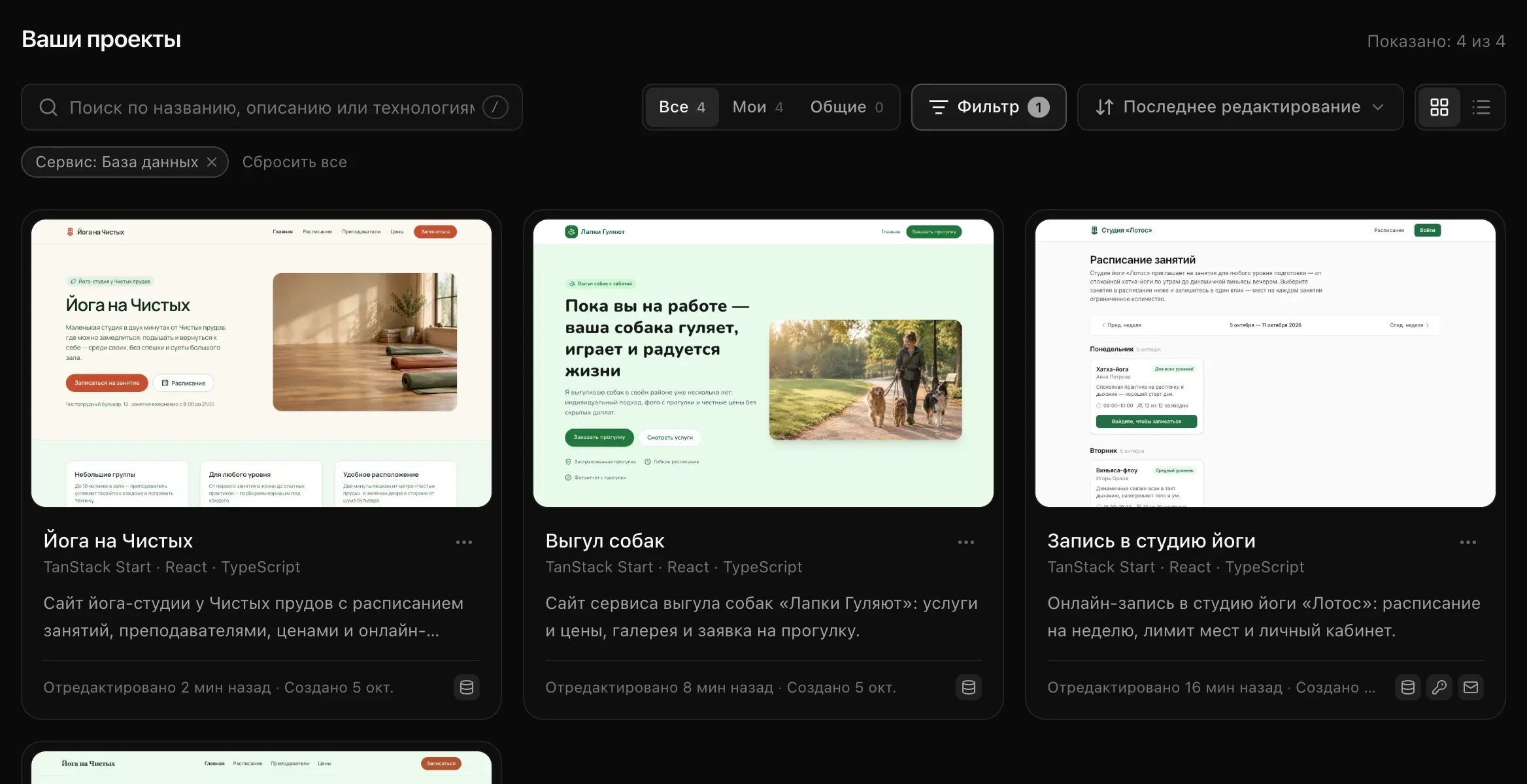Select the Все tab
This screenshot has width=1527, height=784.
(x=682, y=107)
